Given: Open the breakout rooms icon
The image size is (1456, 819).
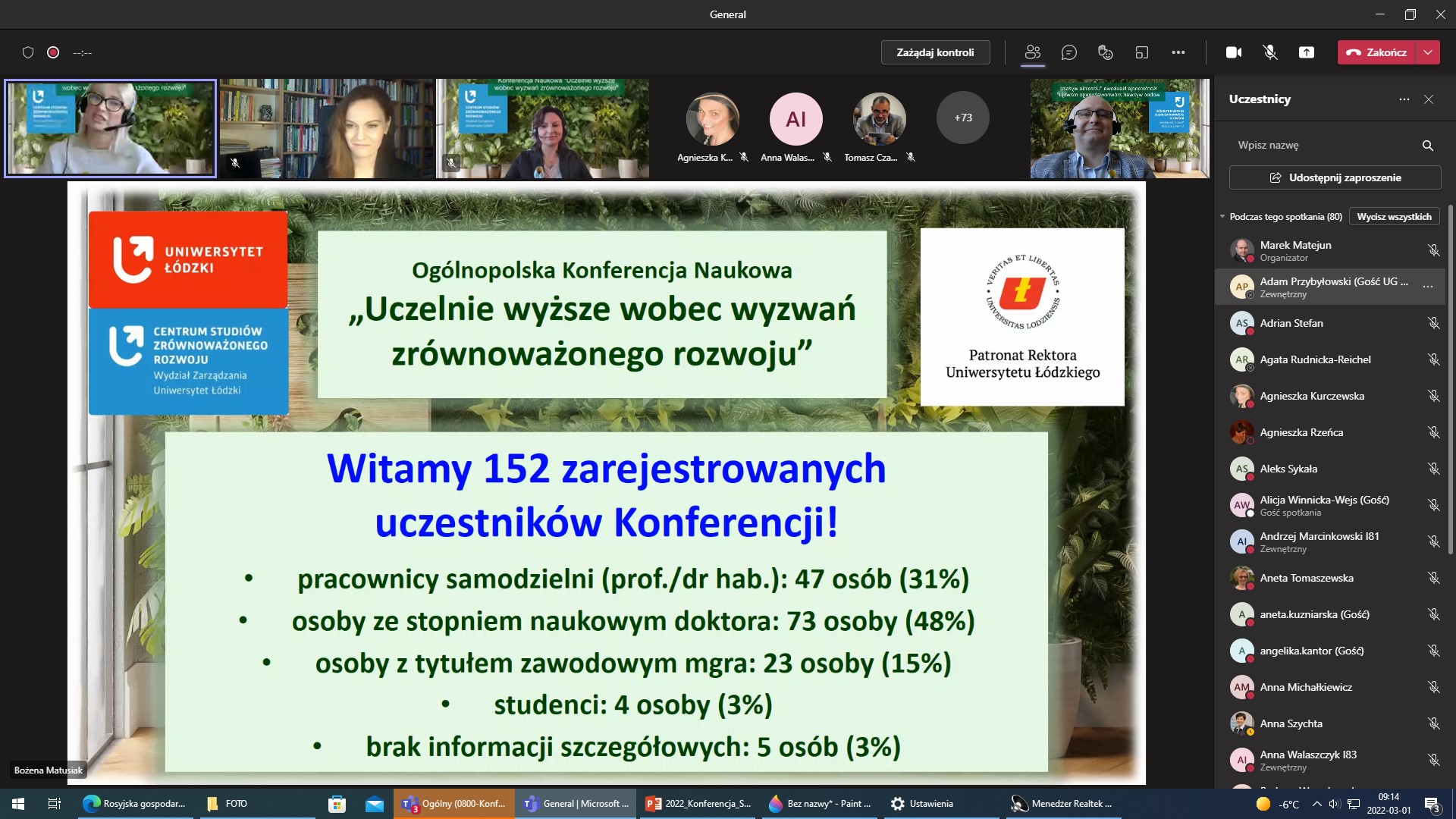Looking at the screenshot, I should pos(1141,52).
